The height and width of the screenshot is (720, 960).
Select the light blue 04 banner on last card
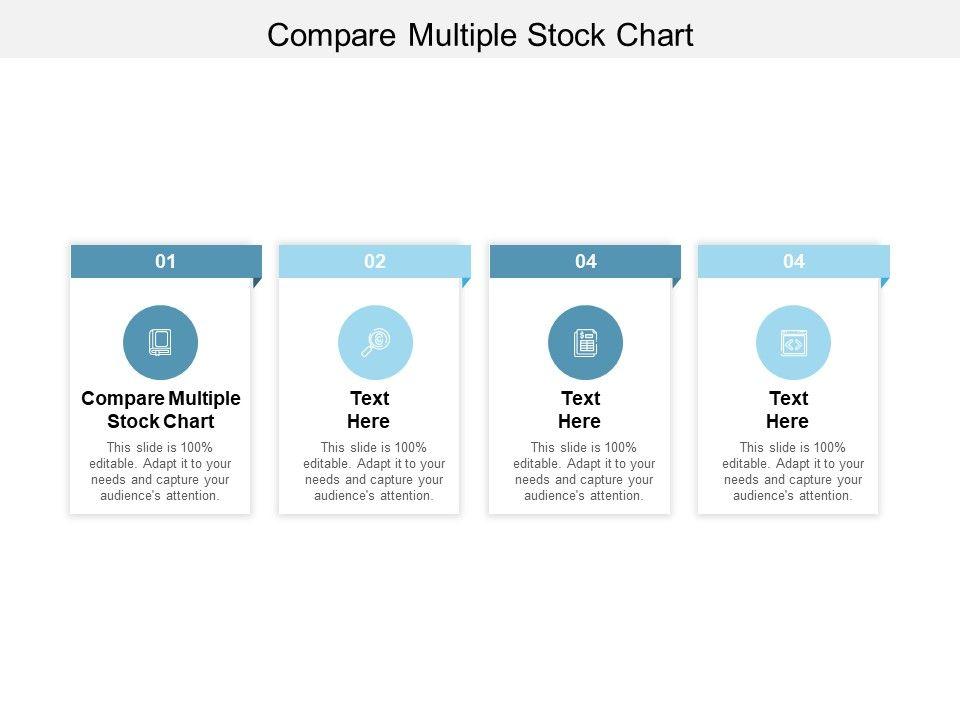point(793,262)
